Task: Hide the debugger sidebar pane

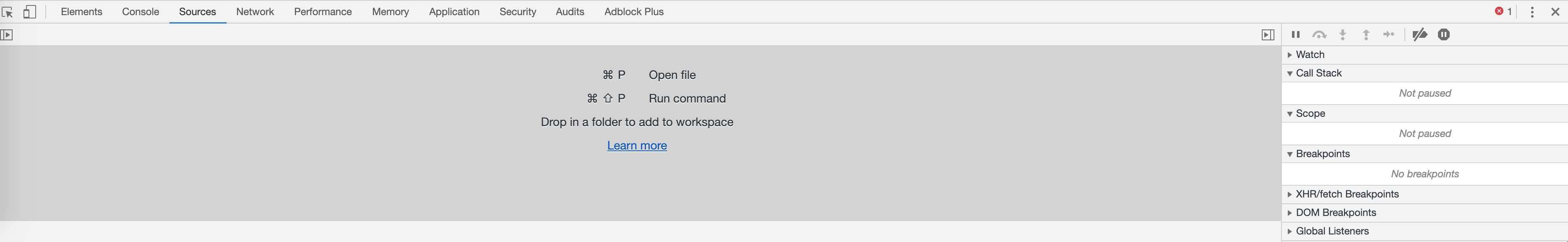Action: tap(1268, 35)
